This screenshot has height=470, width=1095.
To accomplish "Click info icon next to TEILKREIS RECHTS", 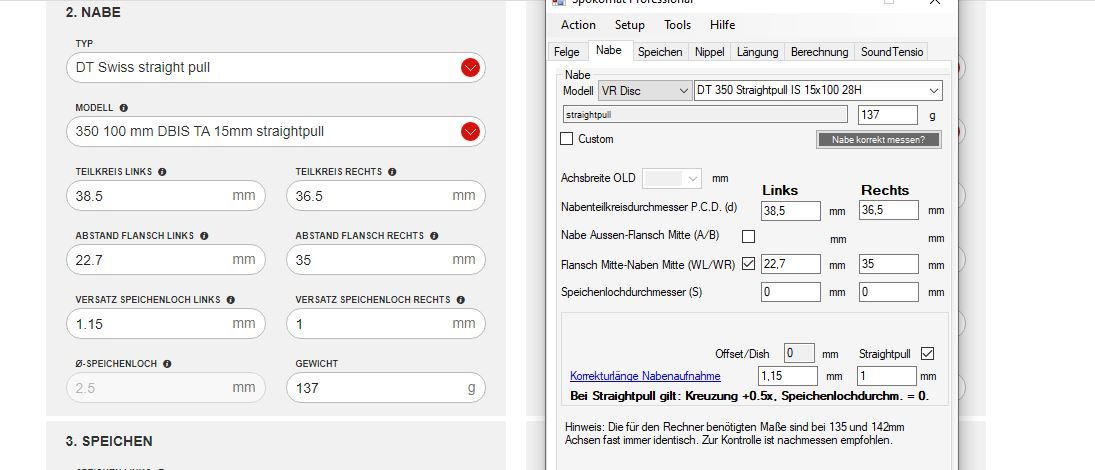I will (392, 172).
